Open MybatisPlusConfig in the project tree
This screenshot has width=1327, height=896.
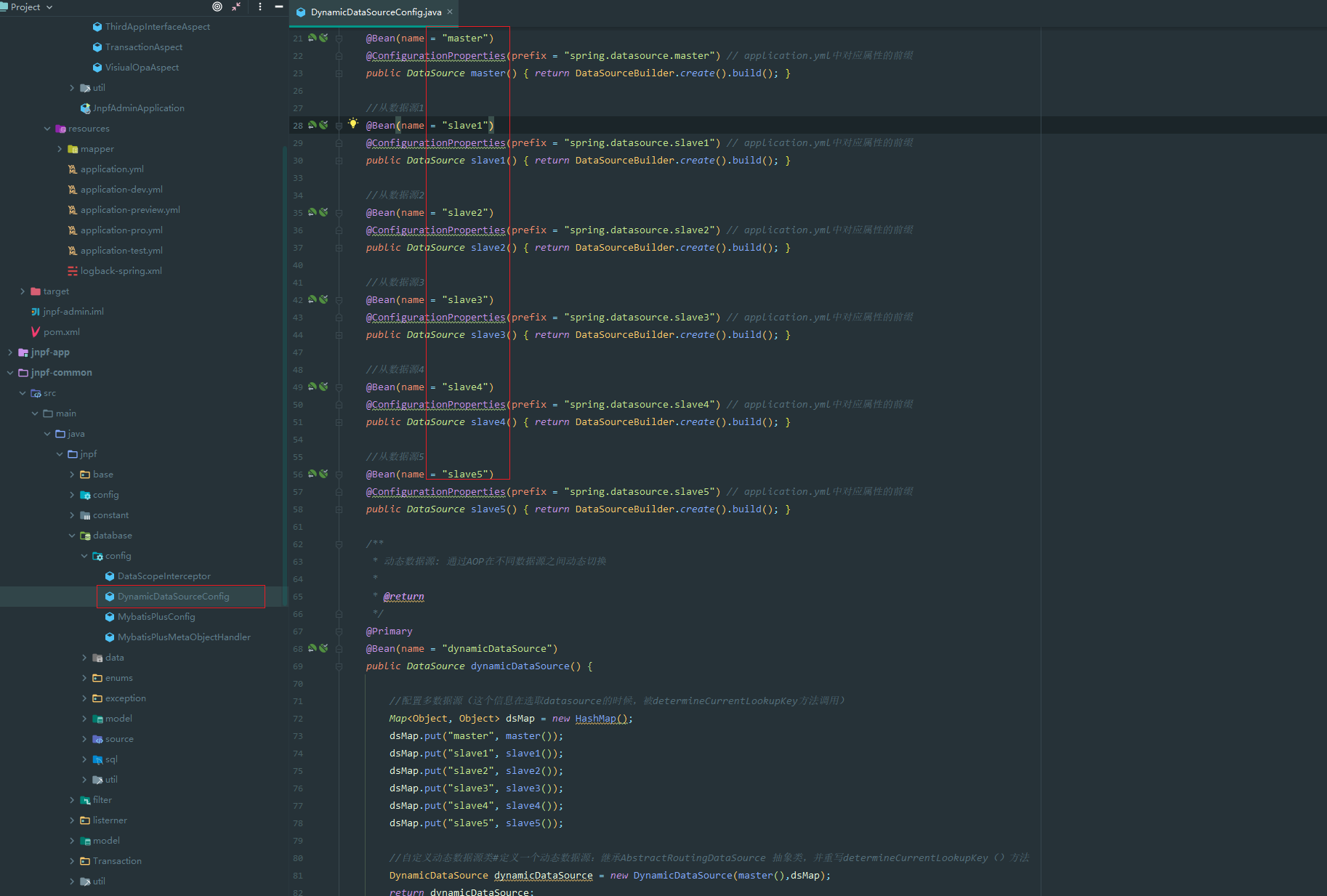[x=156, y=617]
